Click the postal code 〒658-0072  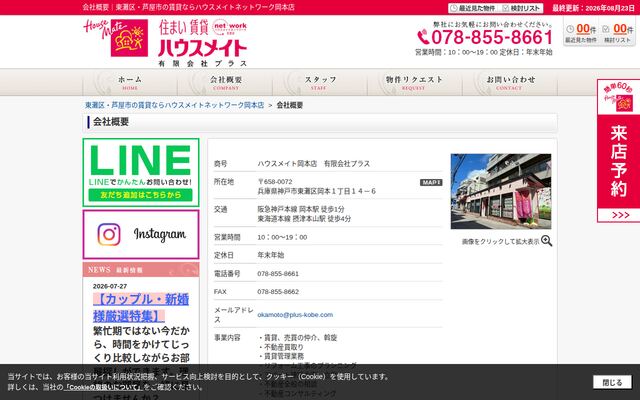[275, 182]
